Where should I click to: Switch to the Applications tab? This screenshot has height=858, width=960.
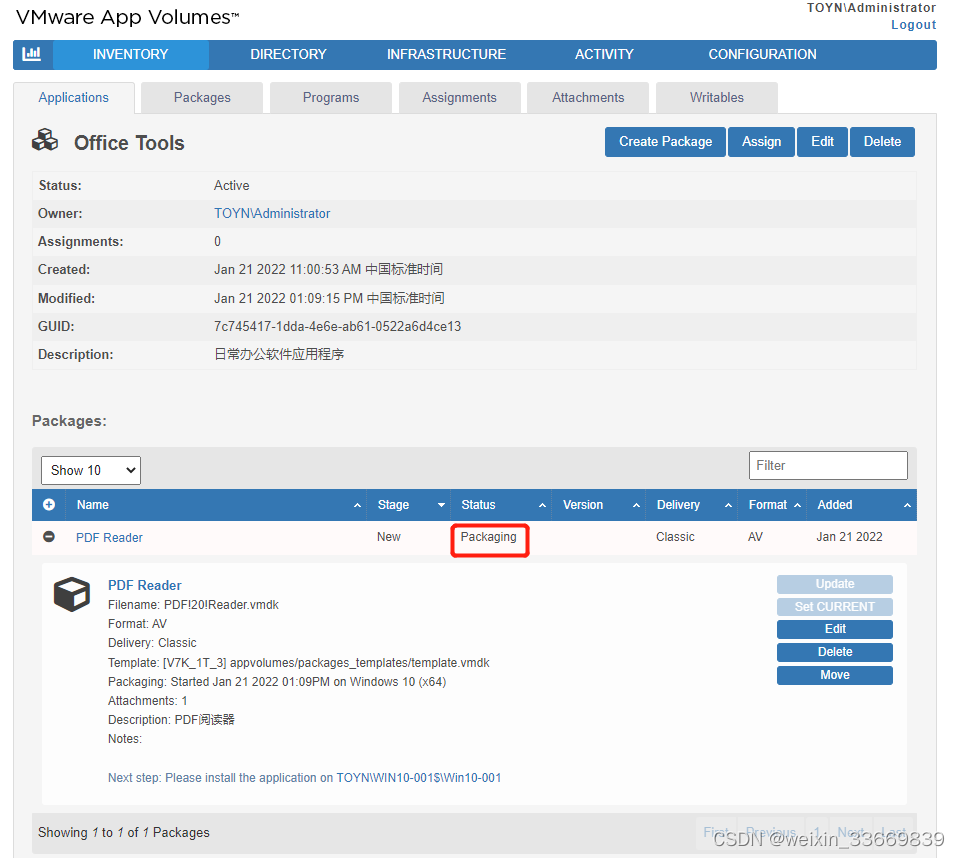point(73,98)
